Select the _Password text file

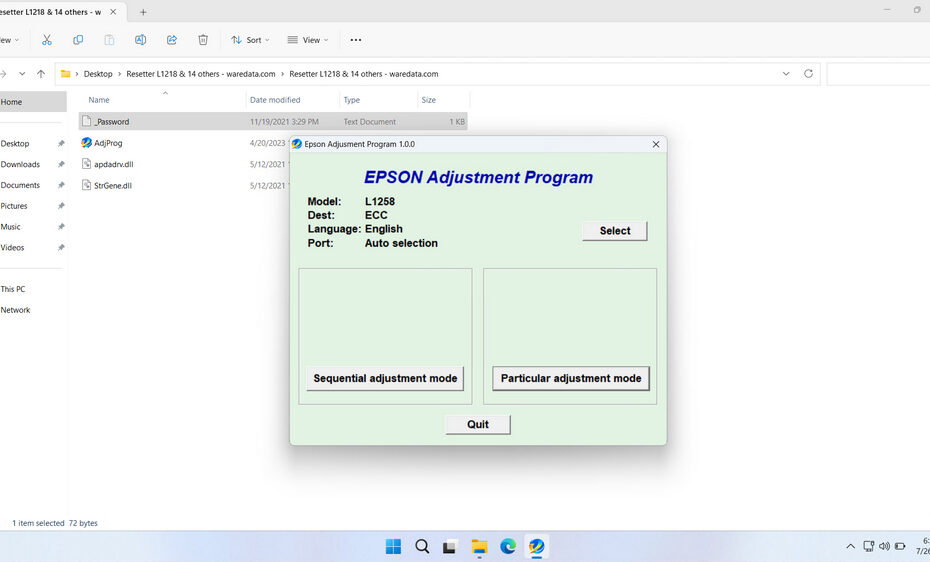[273, 122]
